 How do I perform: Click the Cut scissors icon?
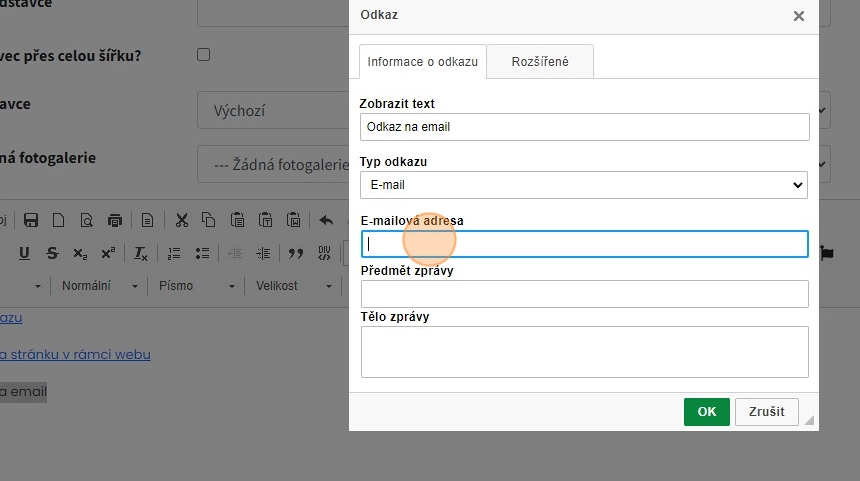pos(181,220)
